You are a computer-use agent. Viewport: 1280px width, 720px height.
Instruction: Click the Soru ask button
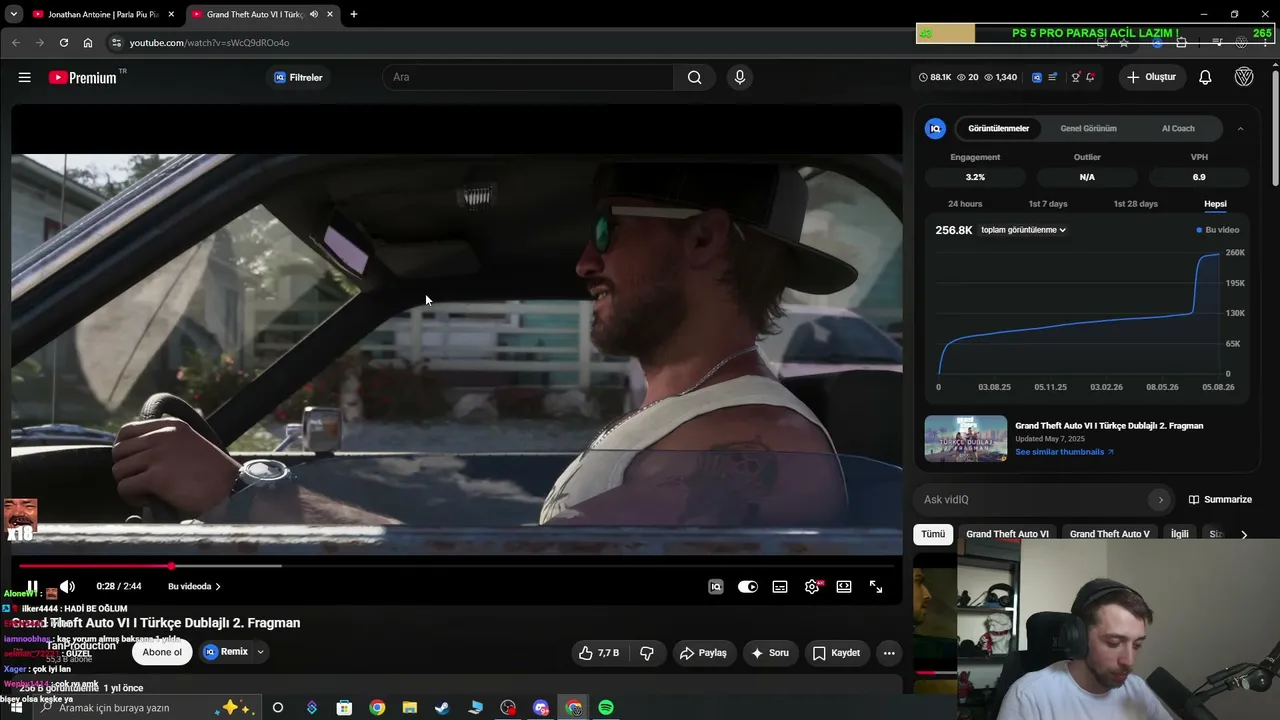pyautogui.click(x=770, y=653)
